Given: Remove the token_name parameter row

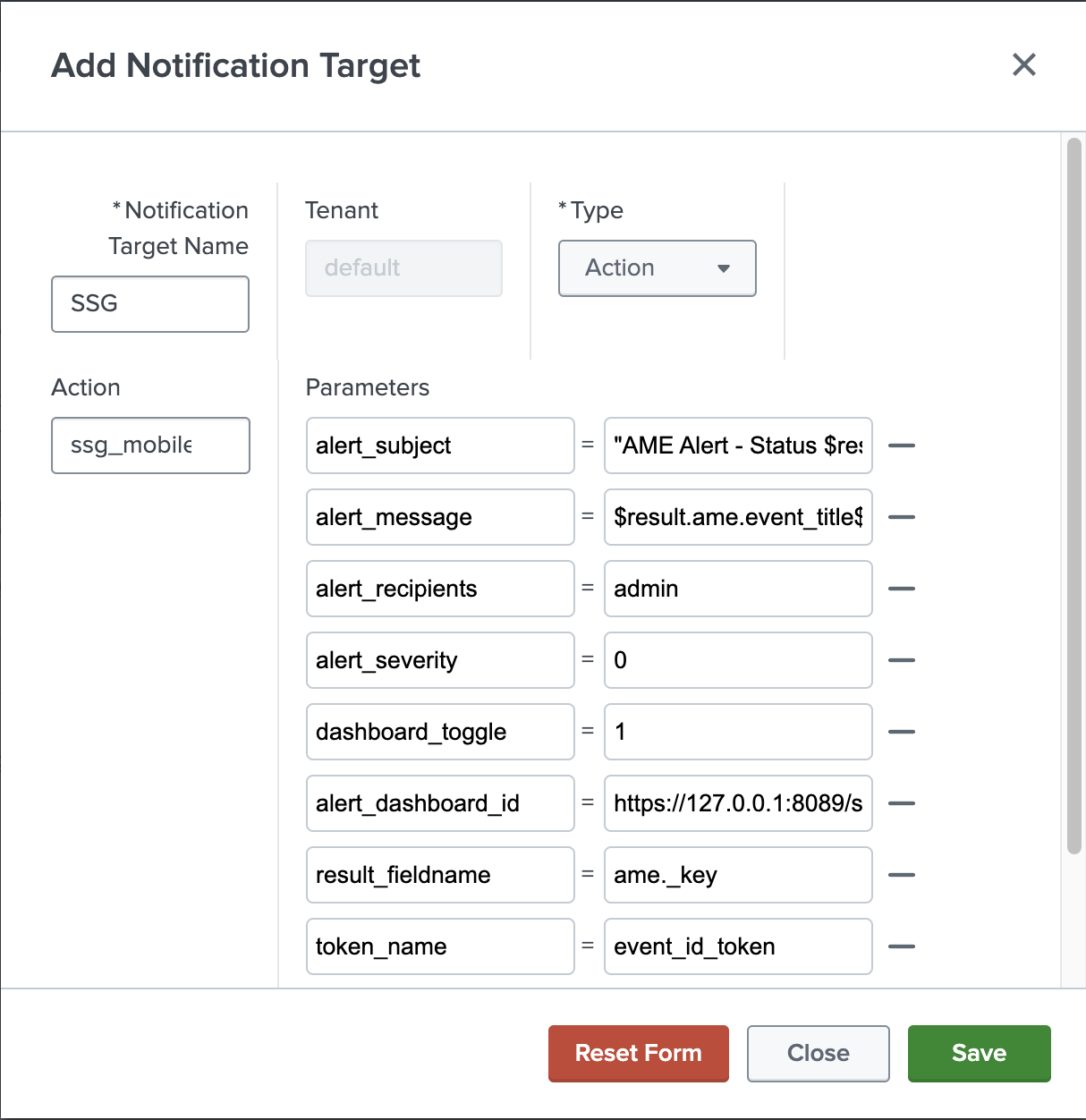Looking at the screenshot, I should coord(902,946).
